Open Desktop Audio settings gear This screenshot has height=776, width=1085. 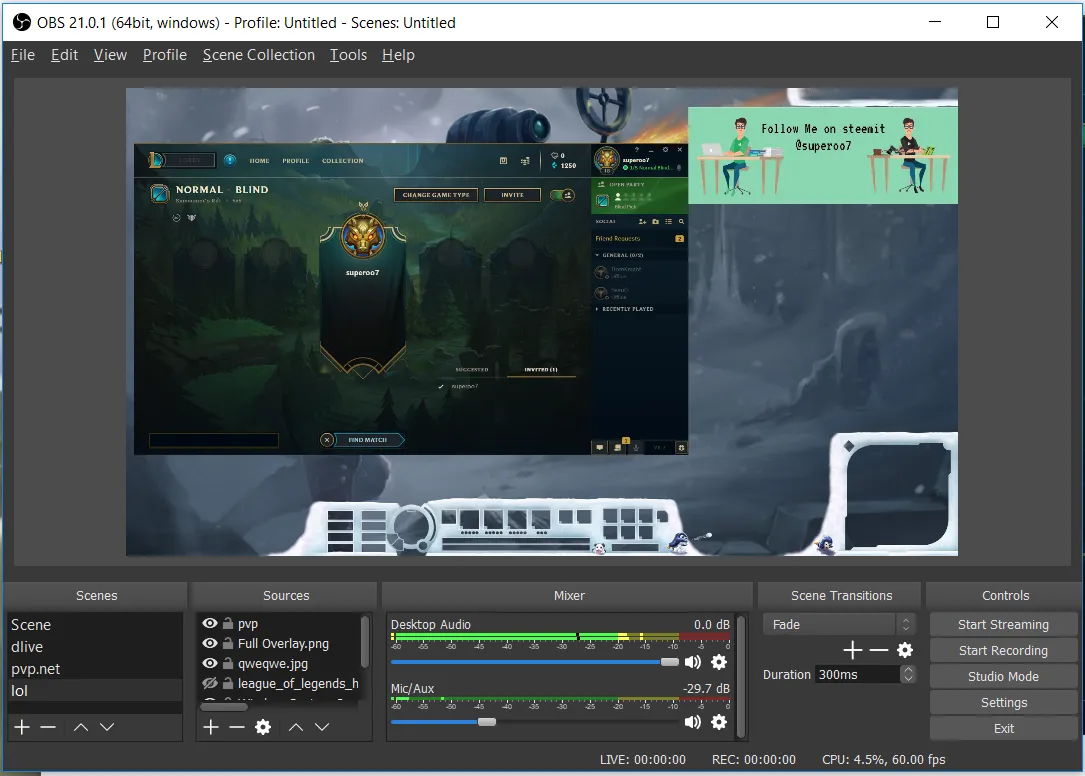(x=719, y=662)
